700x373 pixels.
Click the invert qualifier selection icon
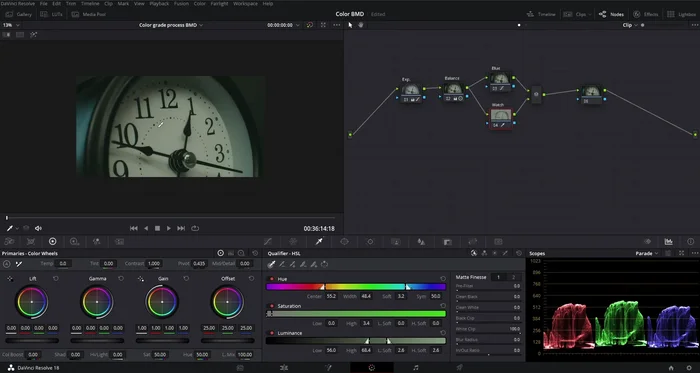(325, 264)
